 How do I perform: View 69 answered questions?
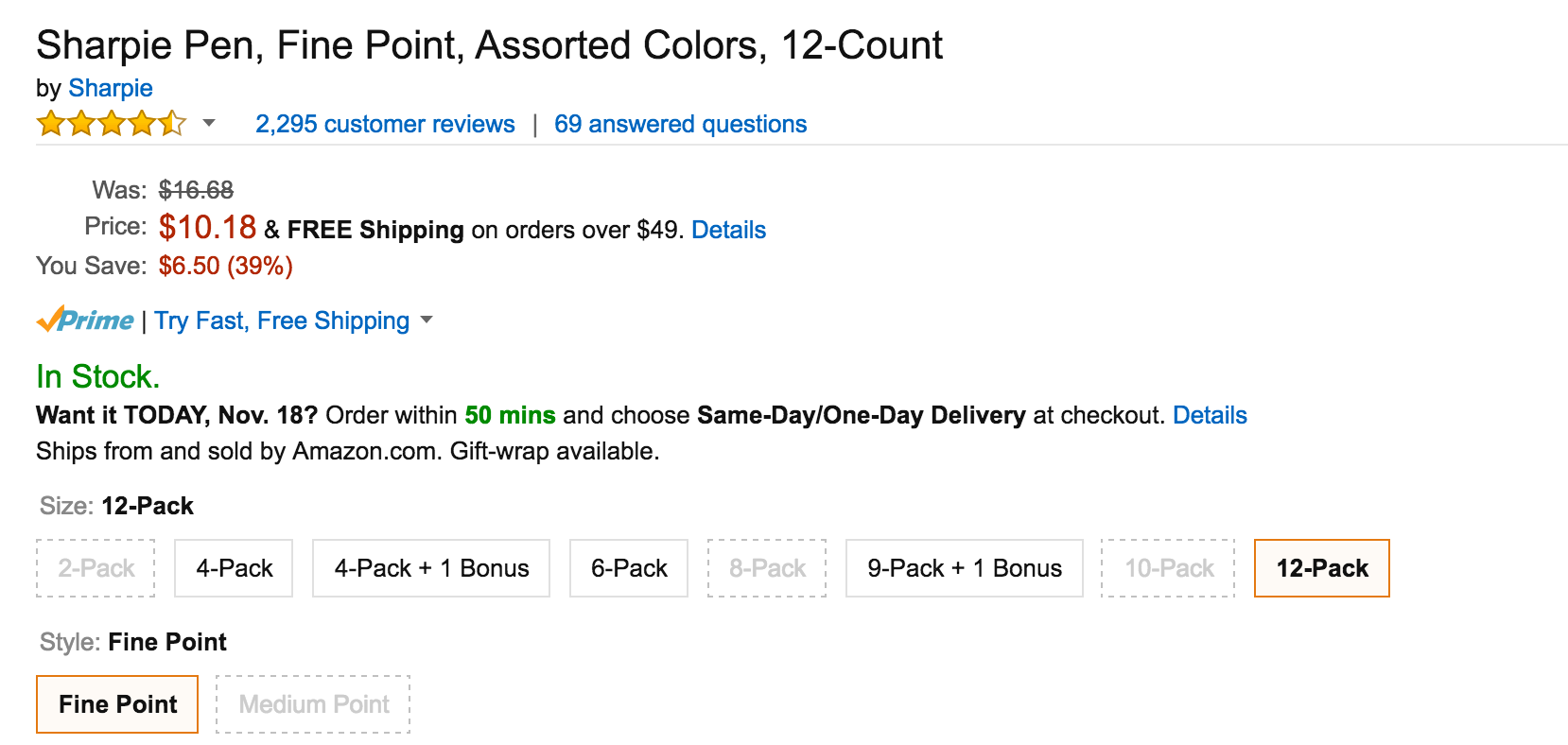pyautogui.click(x=680, y=124)
